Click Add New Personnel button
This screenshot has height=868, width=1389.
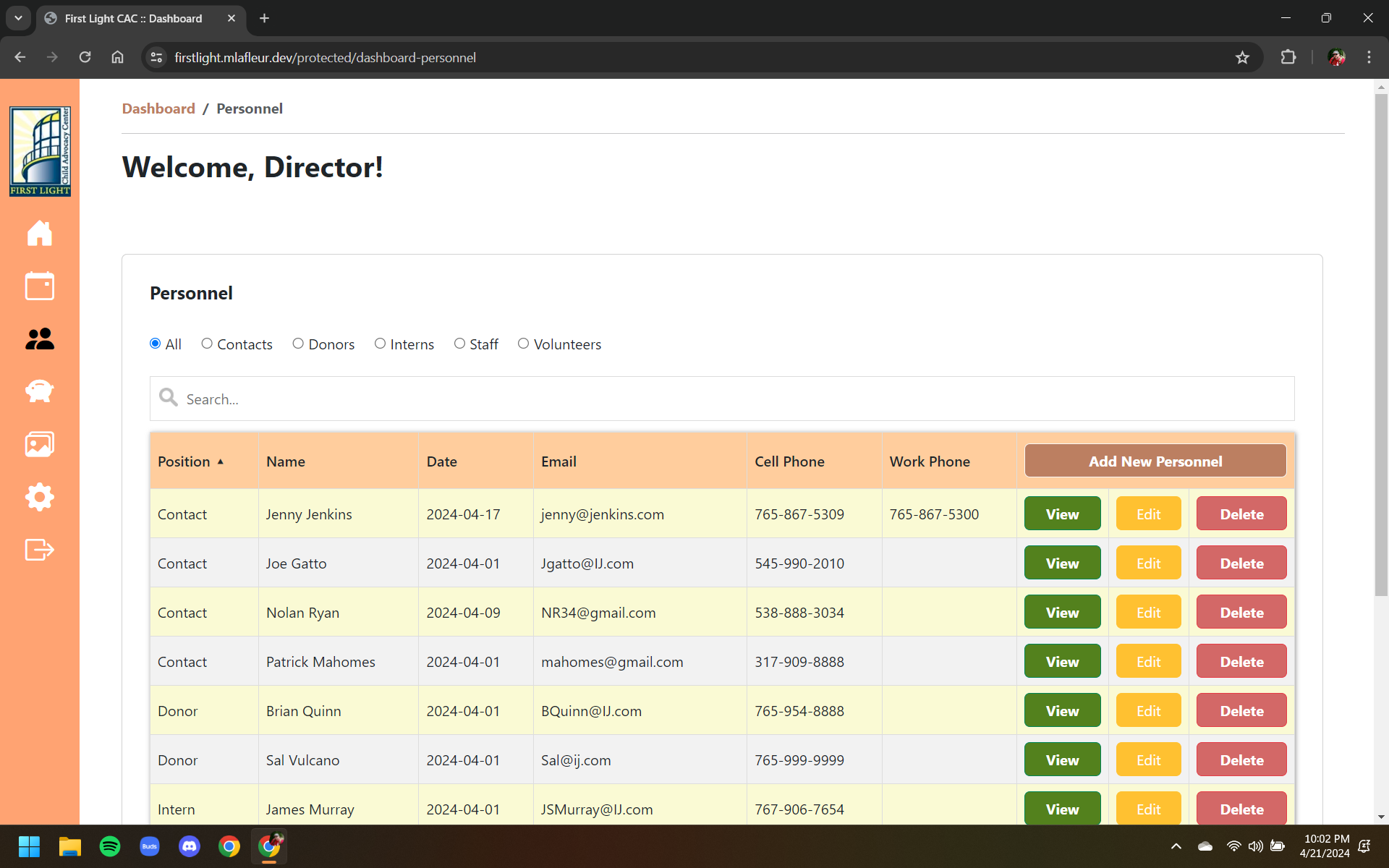click(1155, 461)
